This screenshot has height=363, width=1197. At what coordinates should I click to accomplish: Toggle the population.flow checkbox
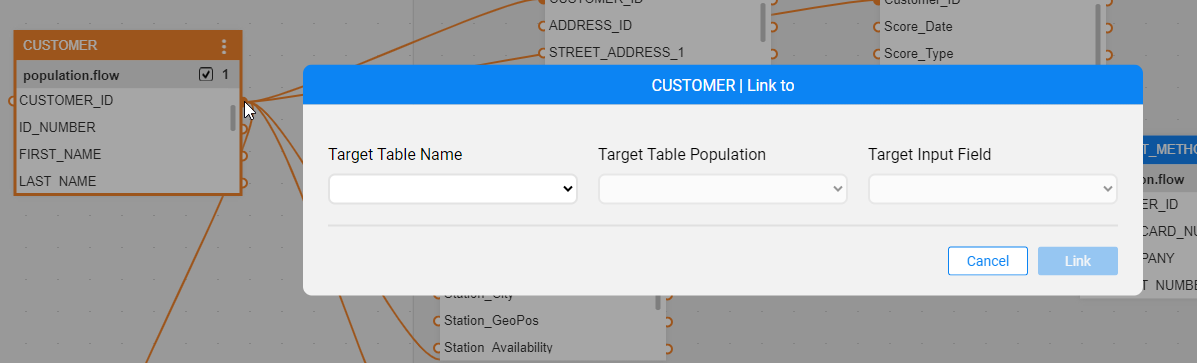coord(205,74)
